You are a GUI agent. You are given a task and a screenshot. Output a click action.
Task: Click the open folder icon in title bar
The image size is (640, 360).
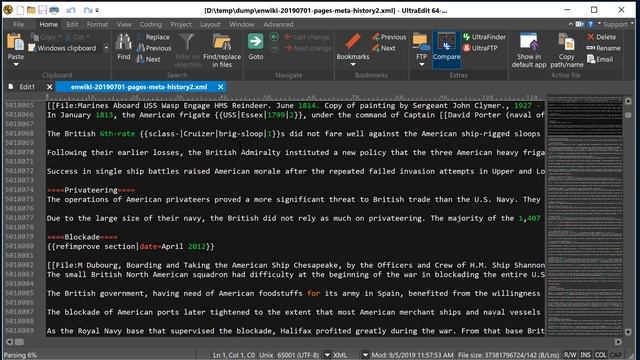click(31, 10)
